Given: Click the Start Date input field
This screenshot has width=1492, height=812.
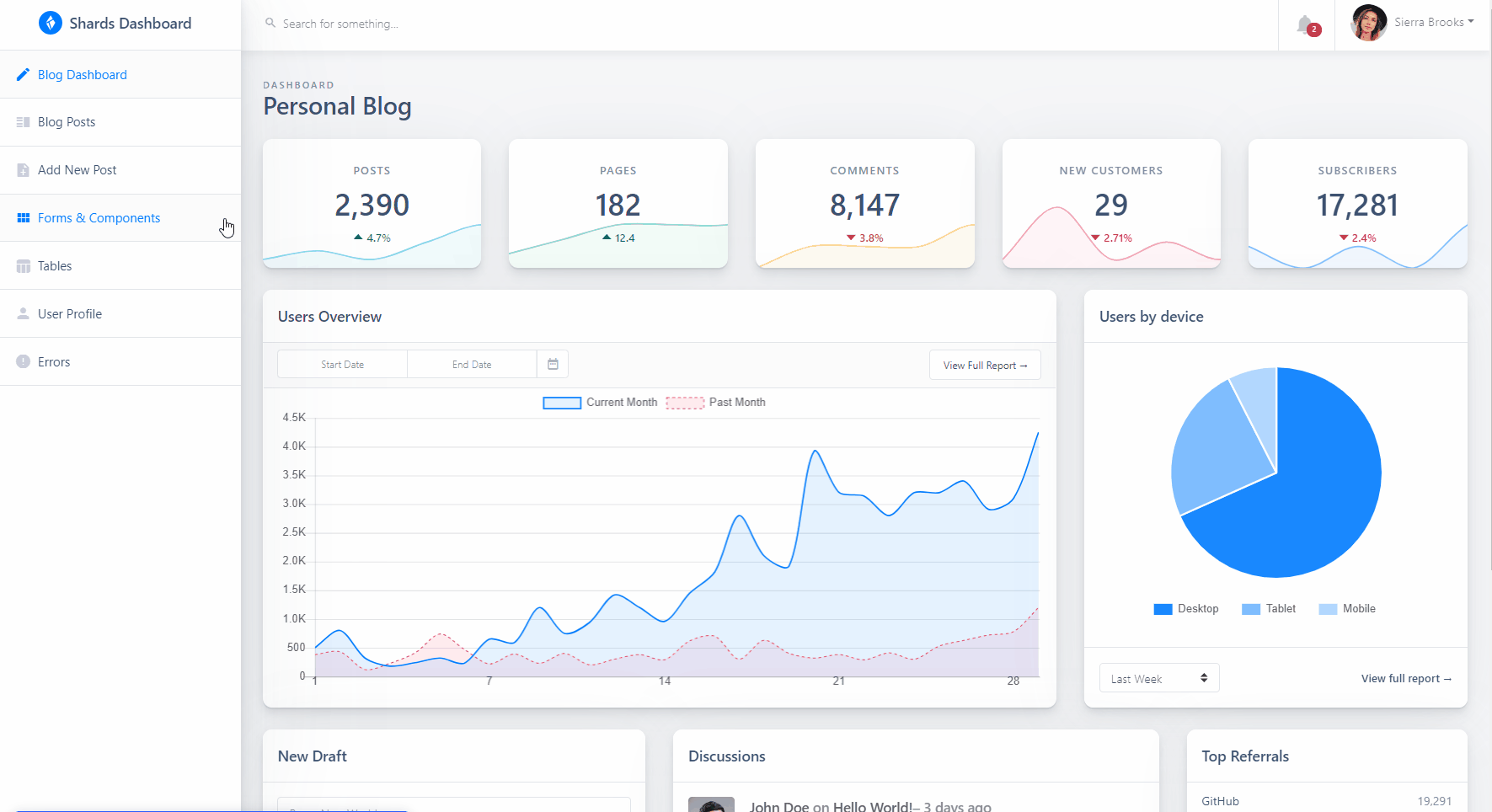Looking at the screenshot, I should coord(342,364).
